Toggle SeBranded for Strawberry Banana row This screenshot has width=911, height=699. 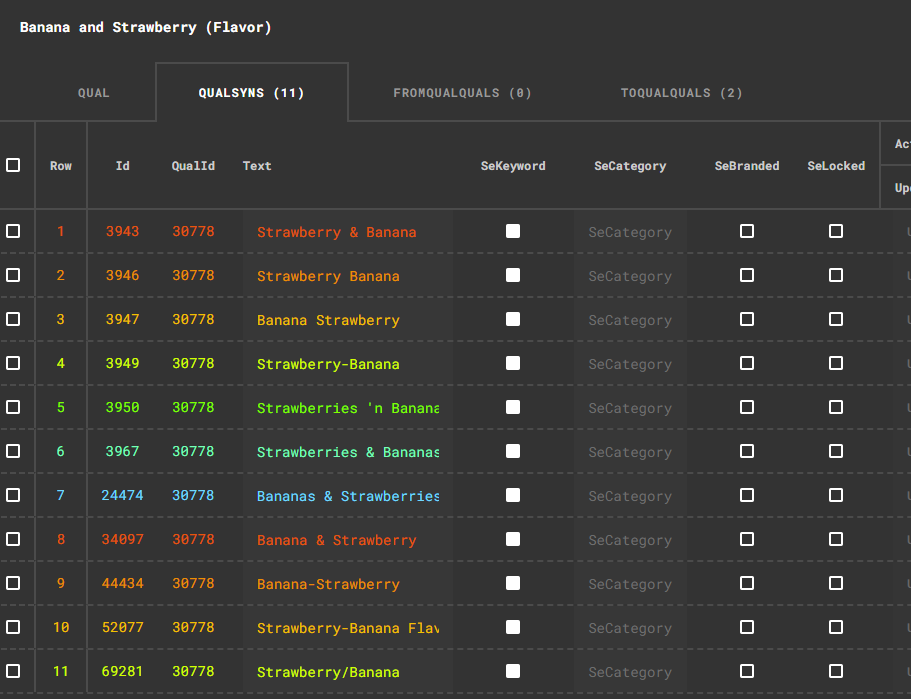(x=747, y=275)
